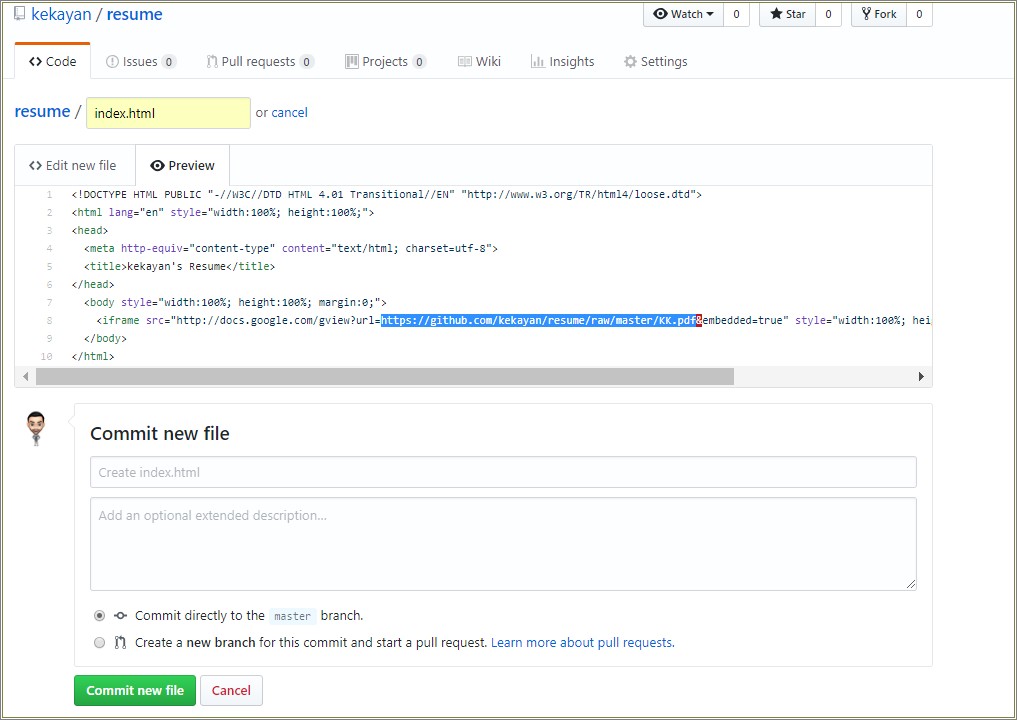Click the Issues exclamation icon

[x=114, y=61]
